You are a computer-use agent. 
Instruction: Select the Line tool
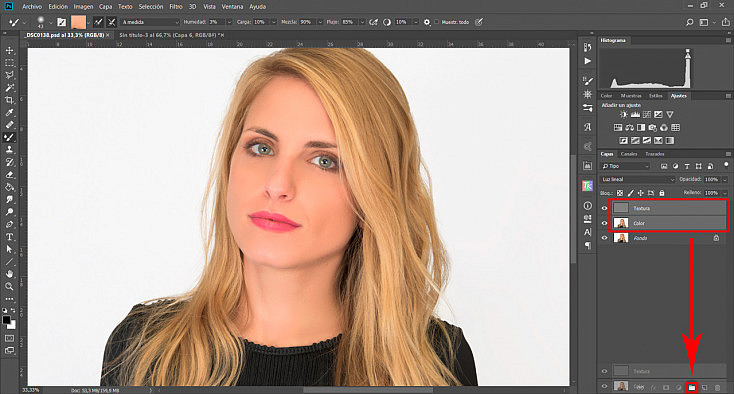pos(9,262)
